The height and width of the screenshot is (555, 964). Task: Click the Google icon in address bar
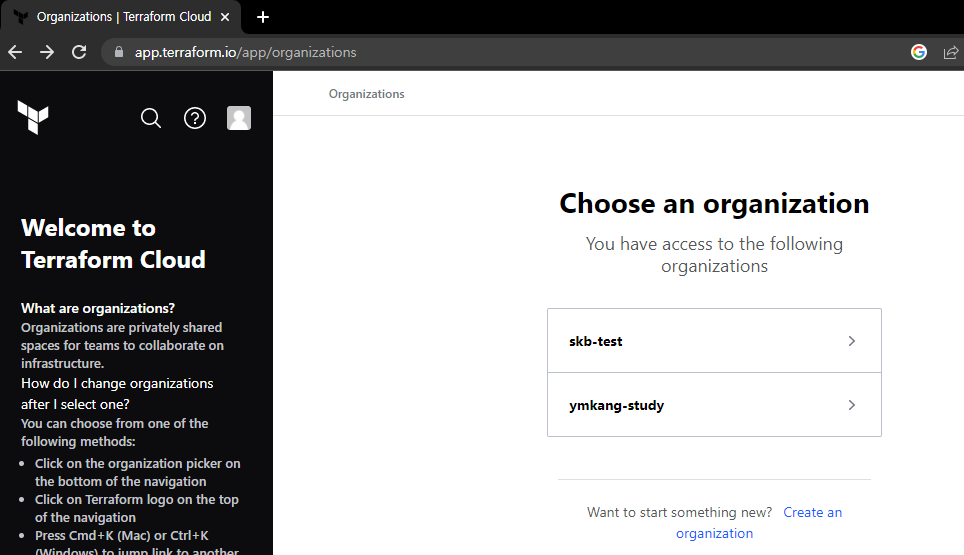coord(919,52)
